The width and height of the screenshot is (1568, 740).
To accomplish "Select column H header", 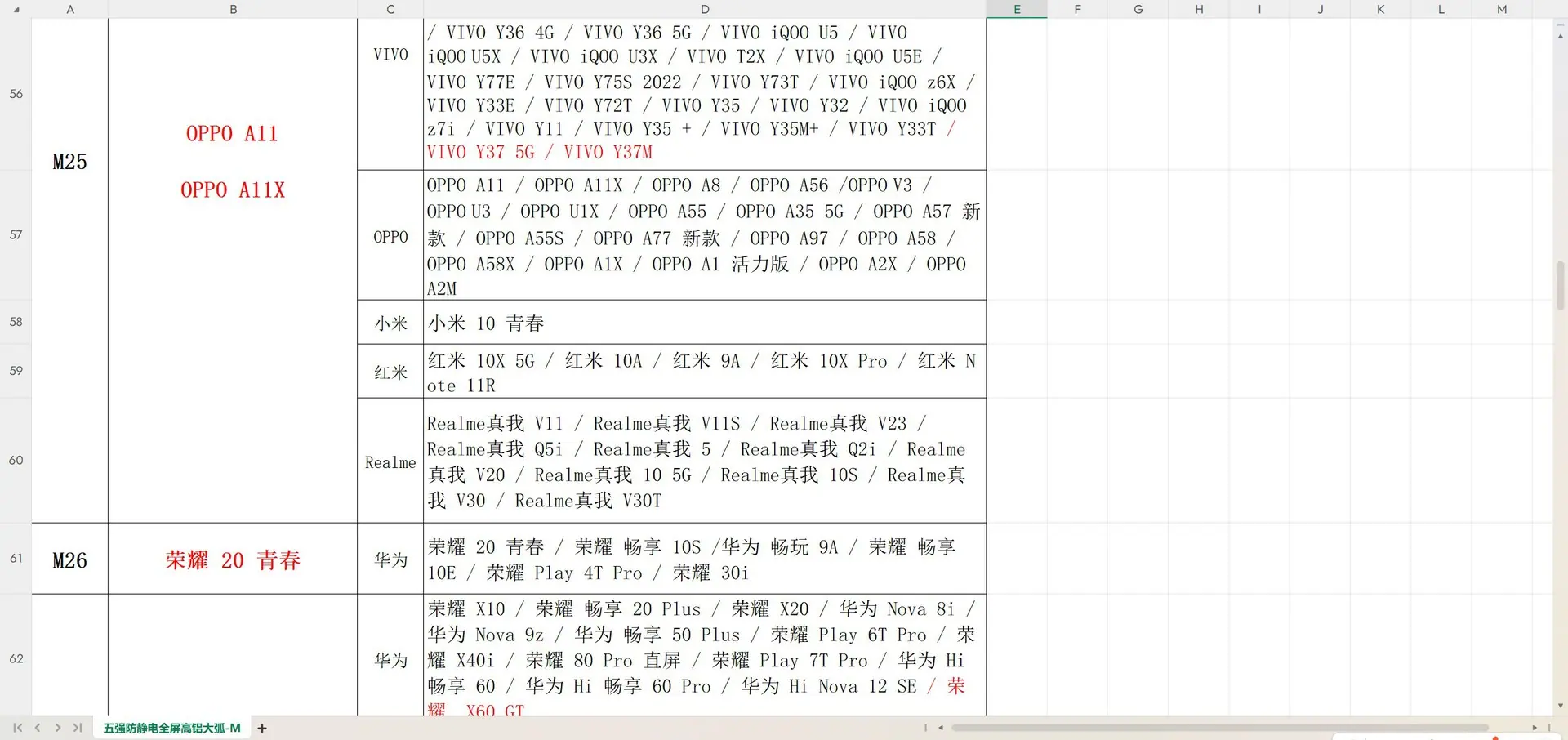I will [x=1199, y=9].
